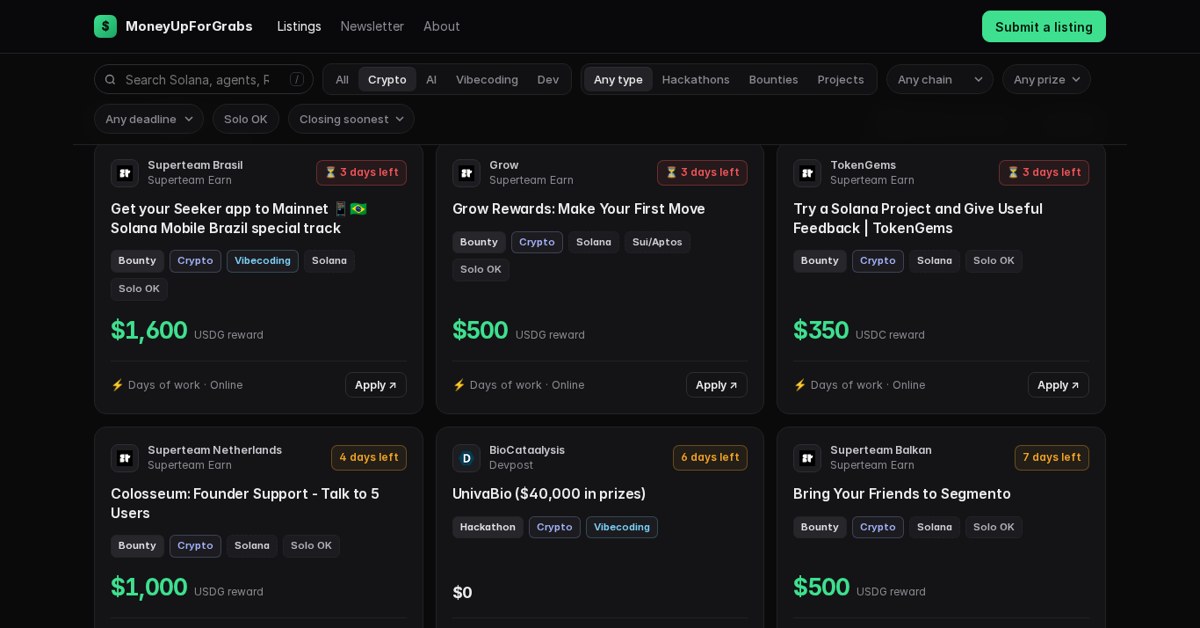
Task: Select the Any type tab
Action: tap(618, 79)
